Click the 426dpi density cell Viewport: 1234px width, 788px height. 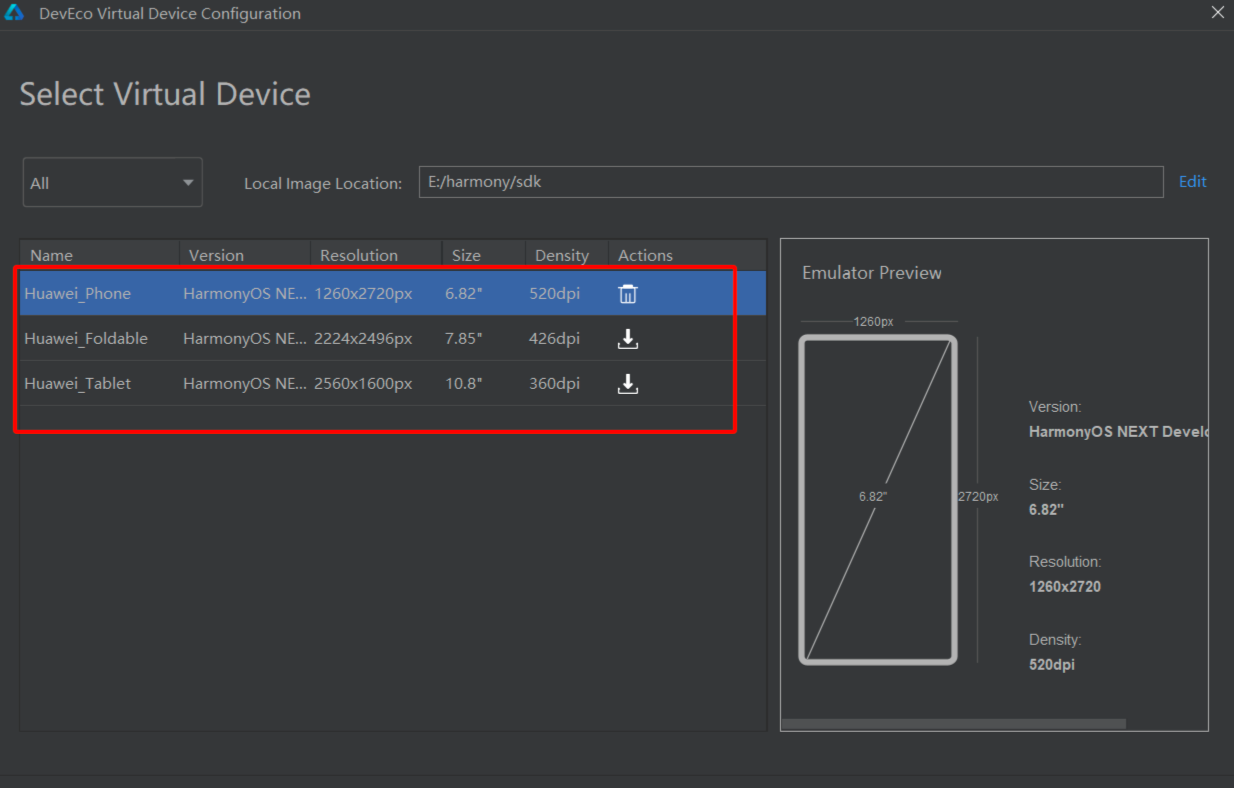tap(554, 339)
